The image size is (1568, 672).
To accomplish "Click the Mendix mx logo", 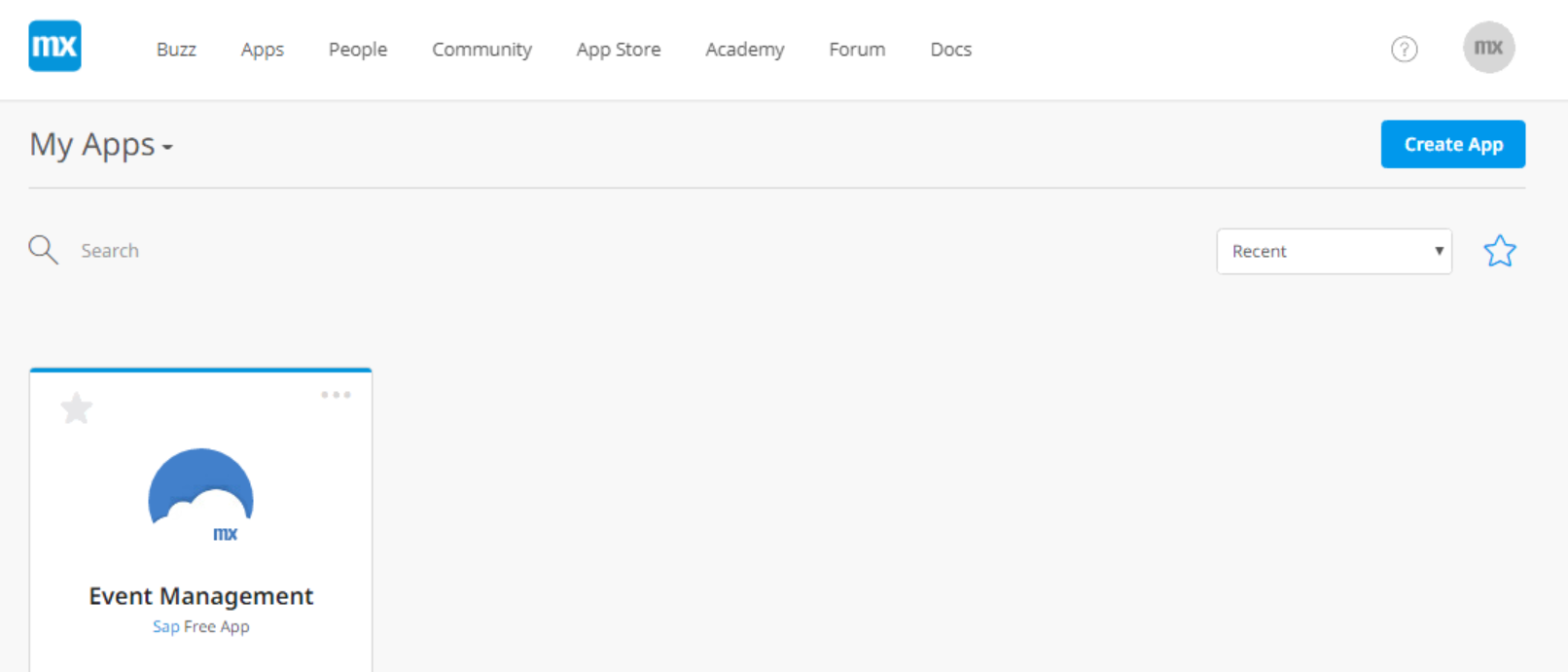I will click(54, 46).
